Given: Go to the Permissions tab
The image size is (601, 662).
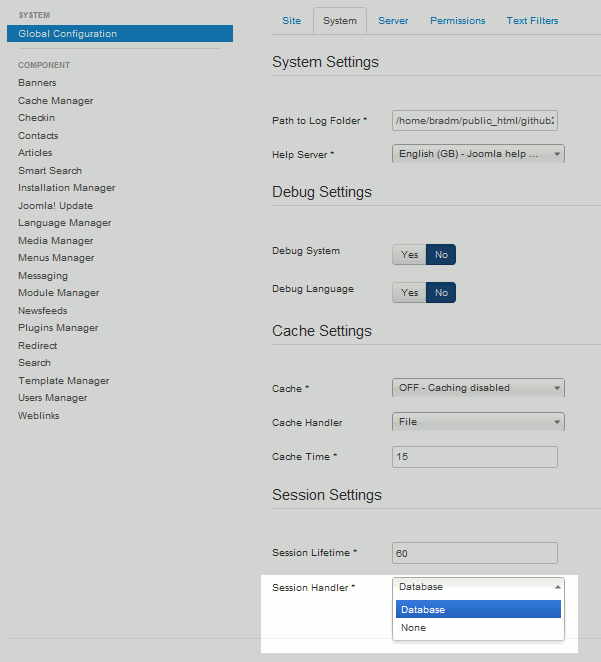Looking at the screenshot, I should tap(457, 21).
